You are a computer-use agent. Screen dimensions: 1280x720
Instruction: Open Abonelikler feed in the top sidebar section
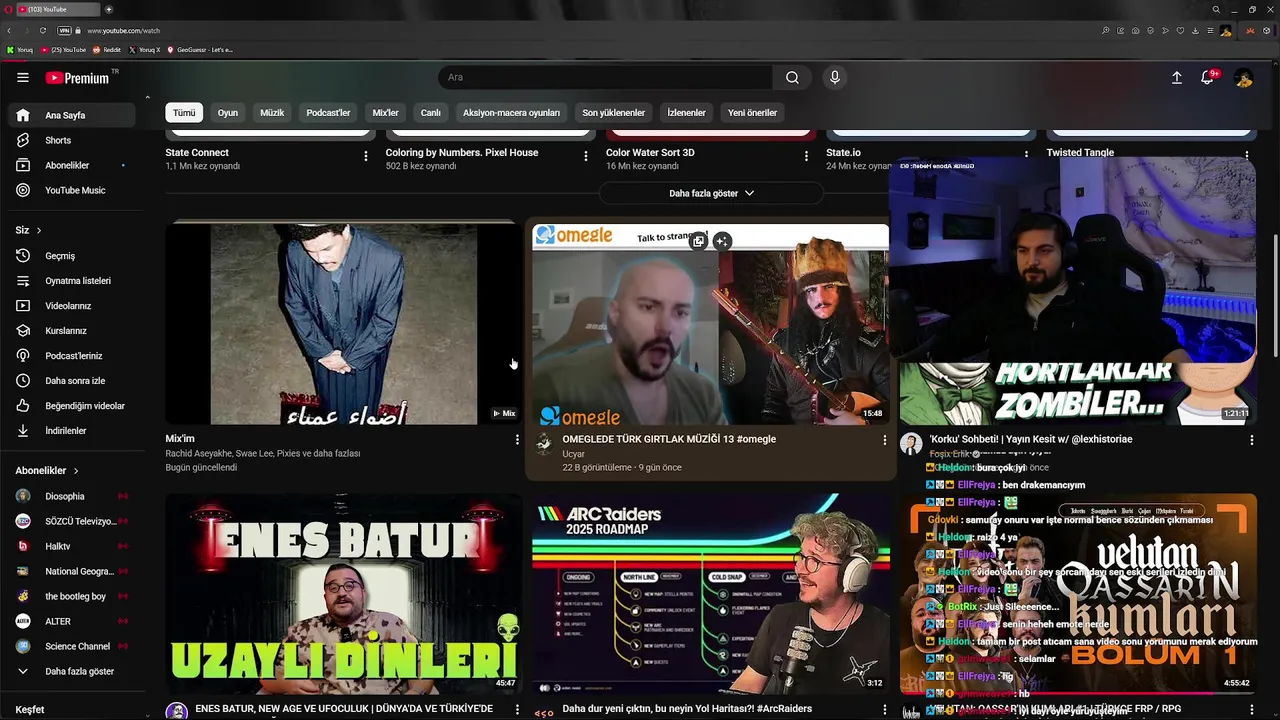(71, 165)
